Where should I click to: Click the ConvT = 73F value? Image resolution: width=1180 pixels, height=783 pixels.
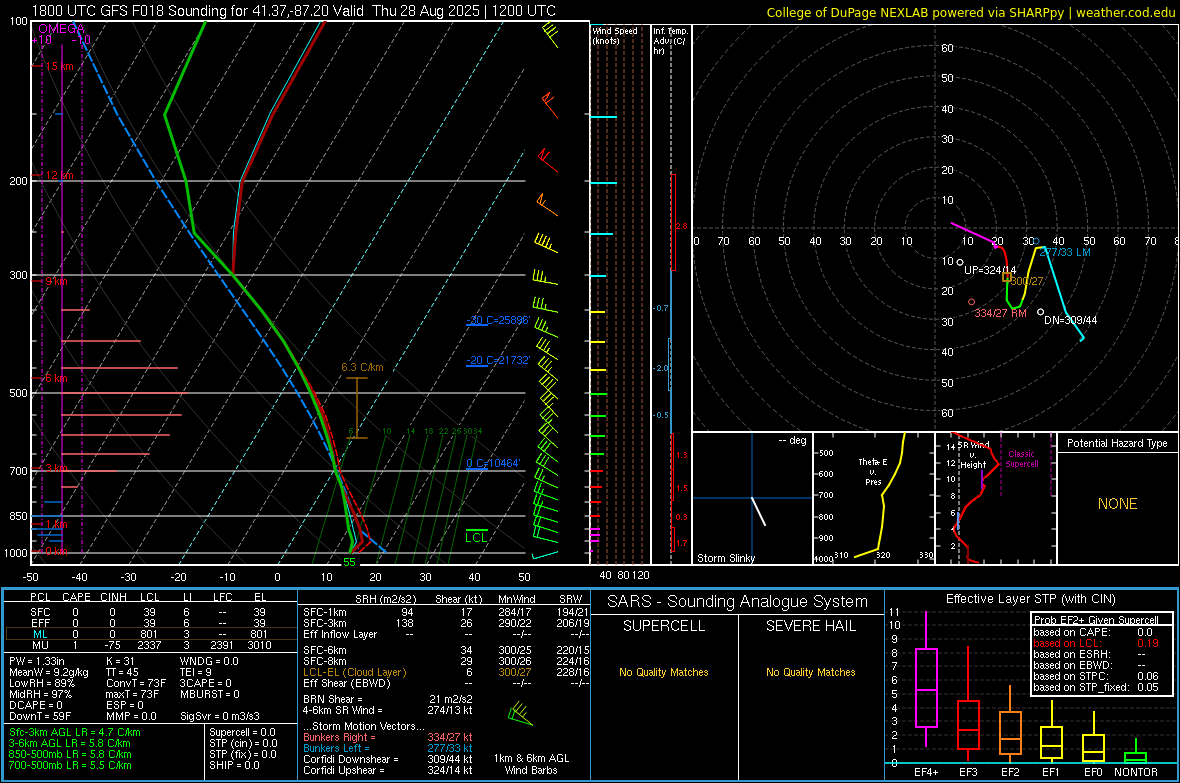pyautogui.click(x=136, y=683)
